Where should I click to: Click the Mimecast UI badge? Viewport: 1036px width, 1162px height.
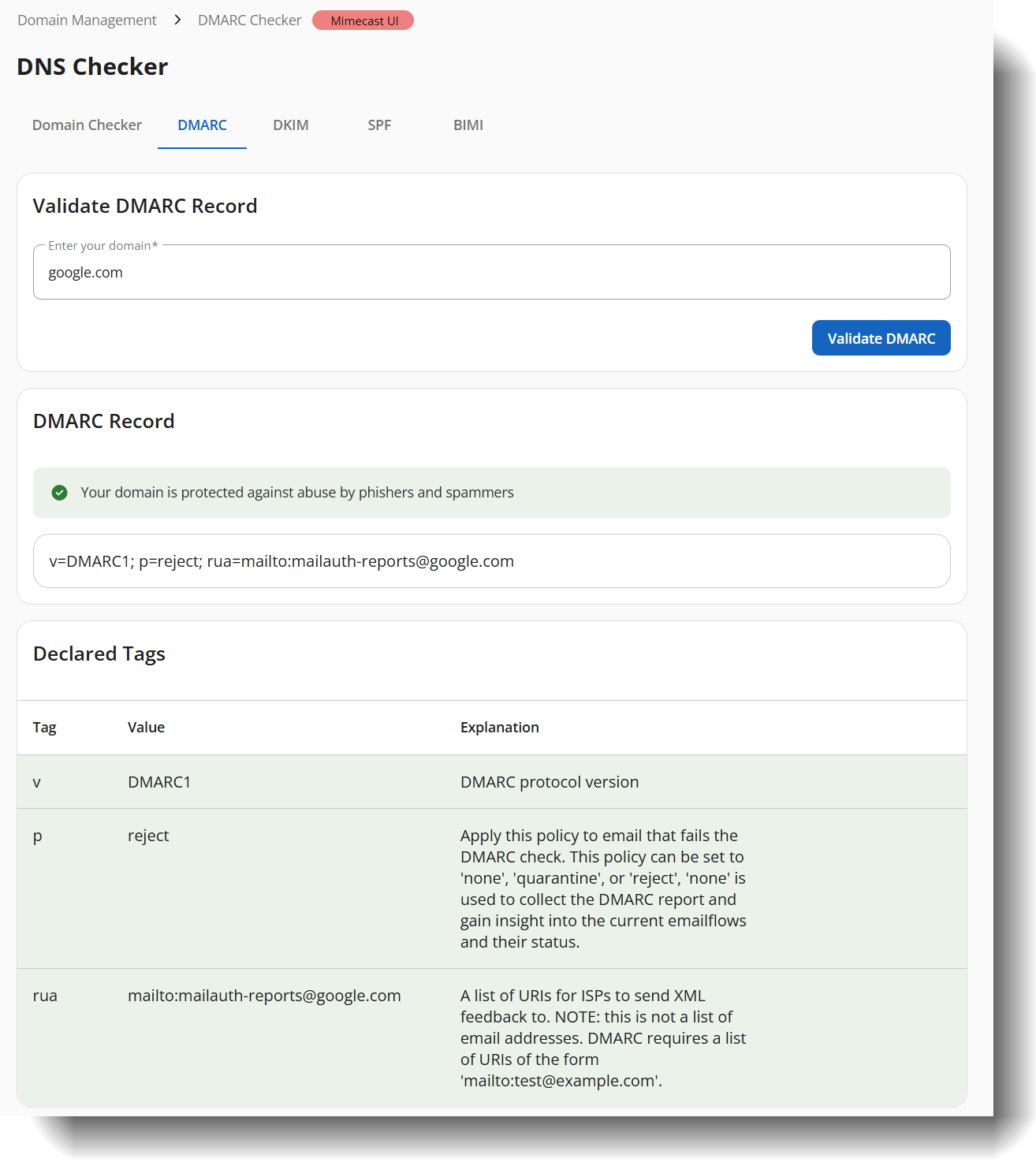pos(363,20)
